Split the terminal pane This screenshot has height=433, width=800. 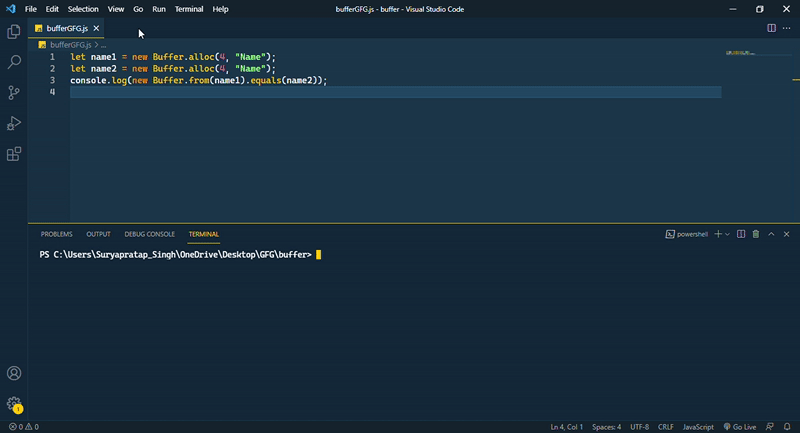click(x=741, y=234)
